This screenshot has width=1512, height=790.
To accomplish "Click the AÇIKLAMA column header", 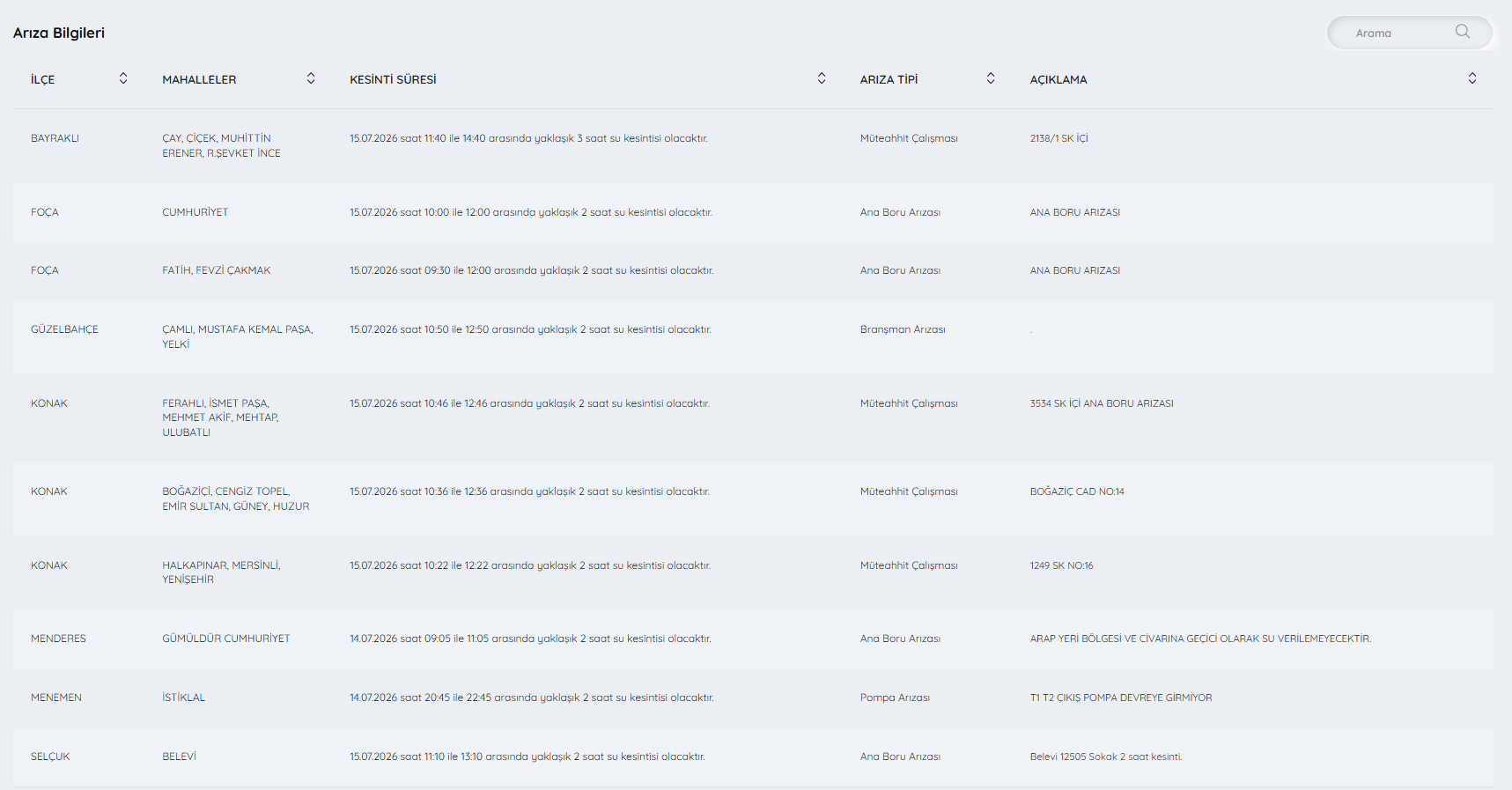I will [x=1058, y=79].
